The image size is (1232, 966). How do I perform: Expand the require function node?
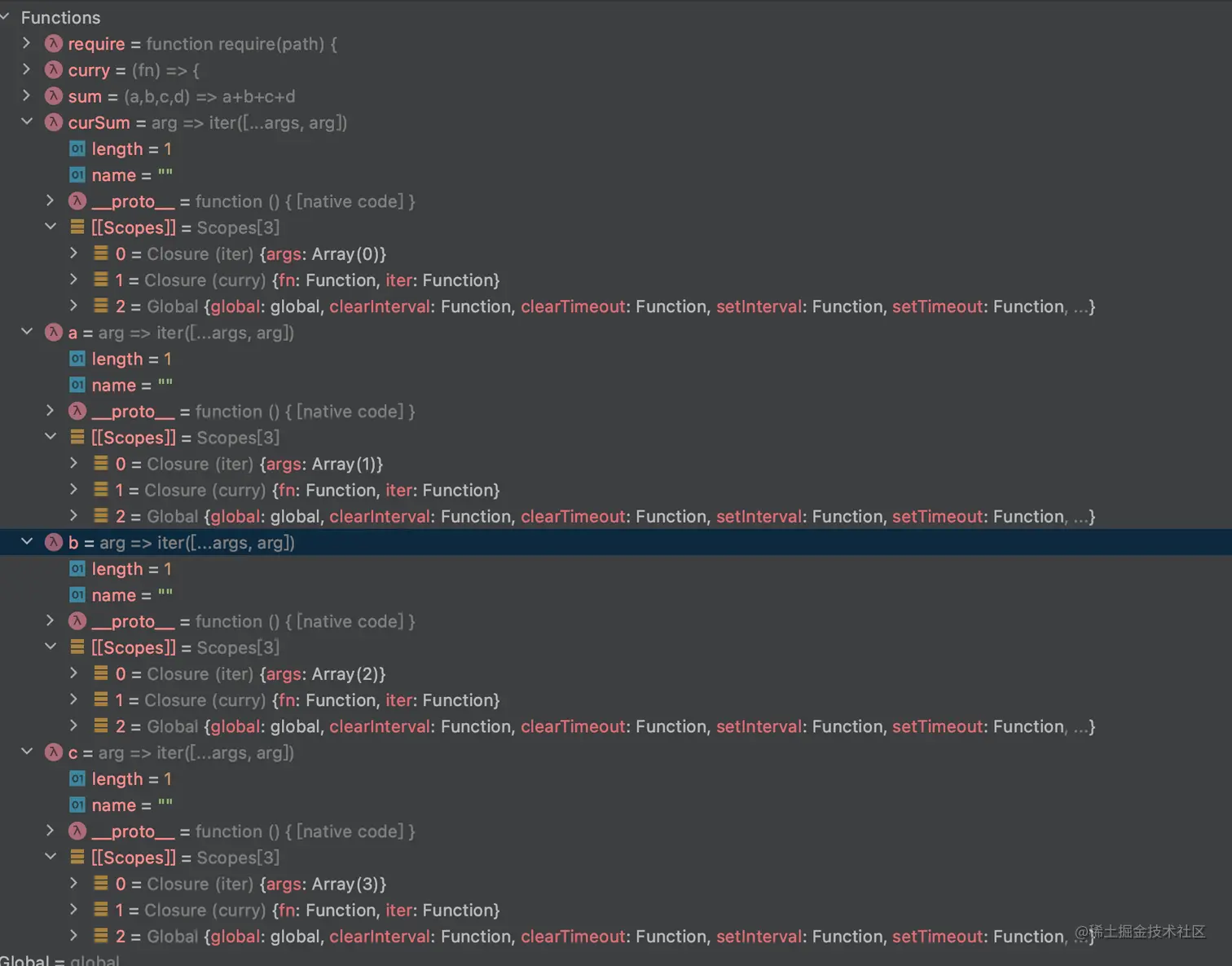pyautogui.click(x=27, y=43)
